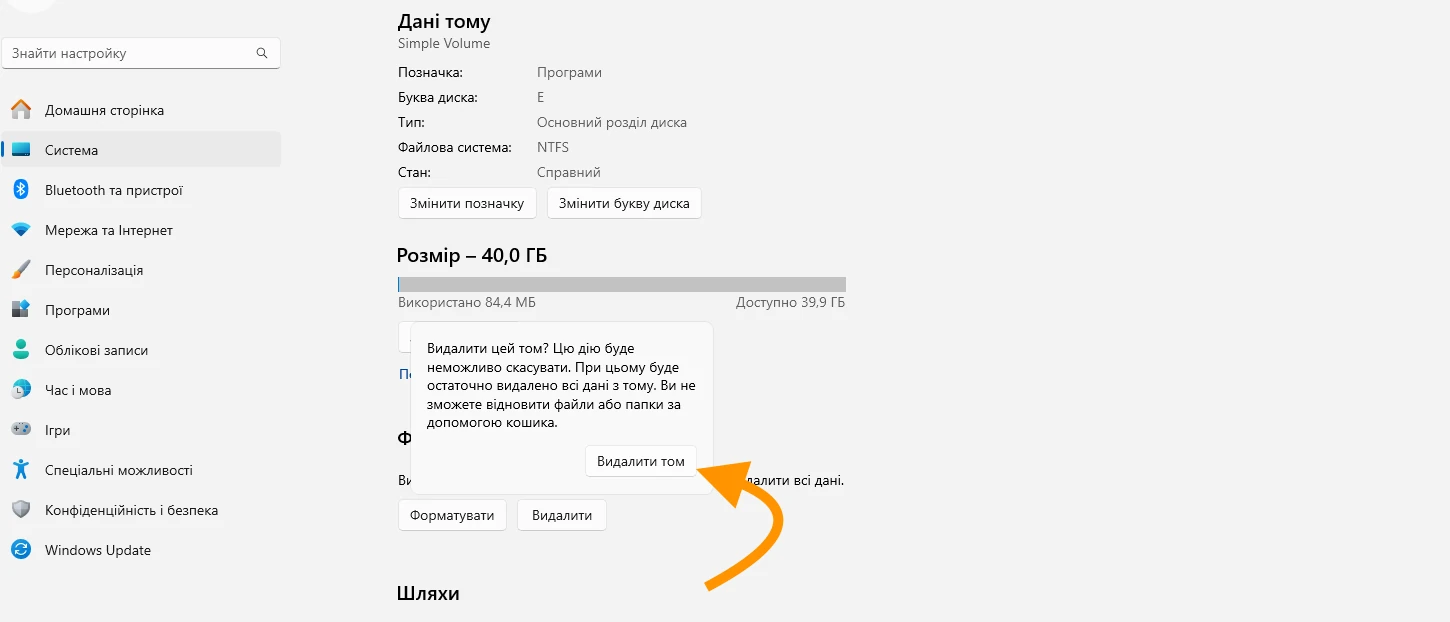Open the Облікові записи person icon

[21, 350]
